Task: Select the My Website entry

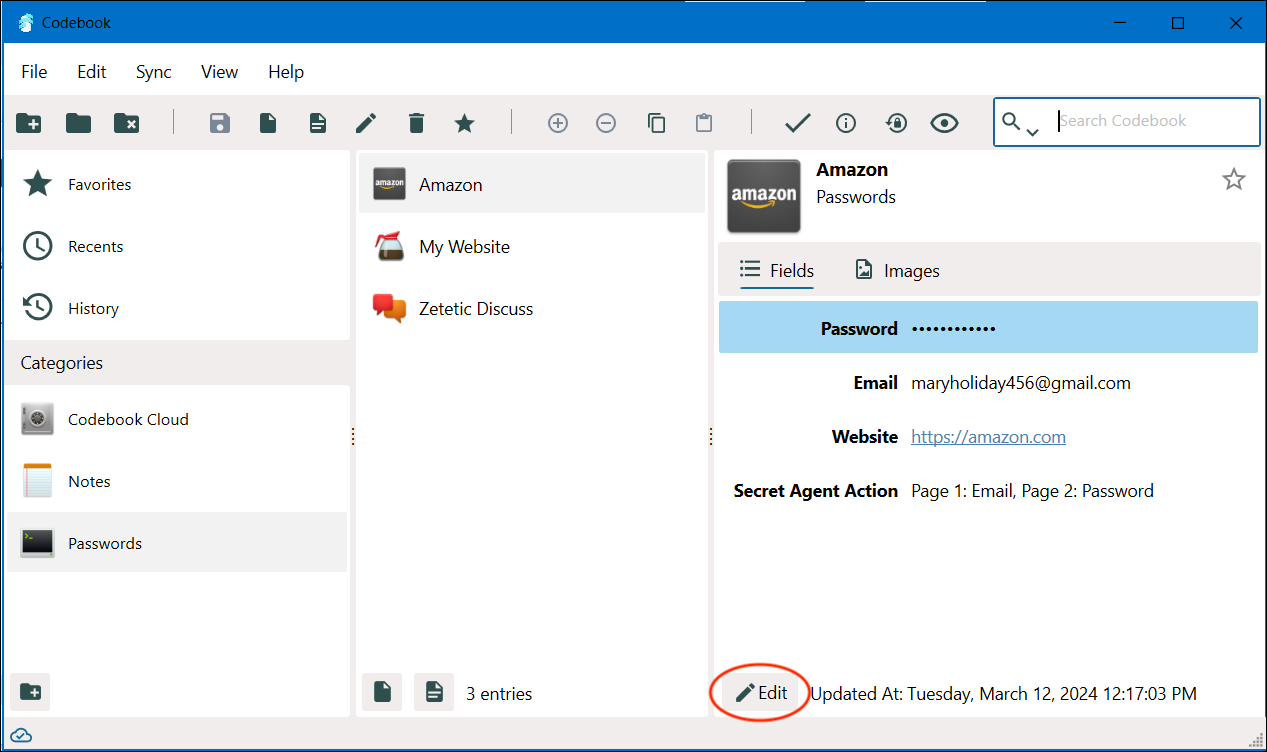Action: [532, 246]
